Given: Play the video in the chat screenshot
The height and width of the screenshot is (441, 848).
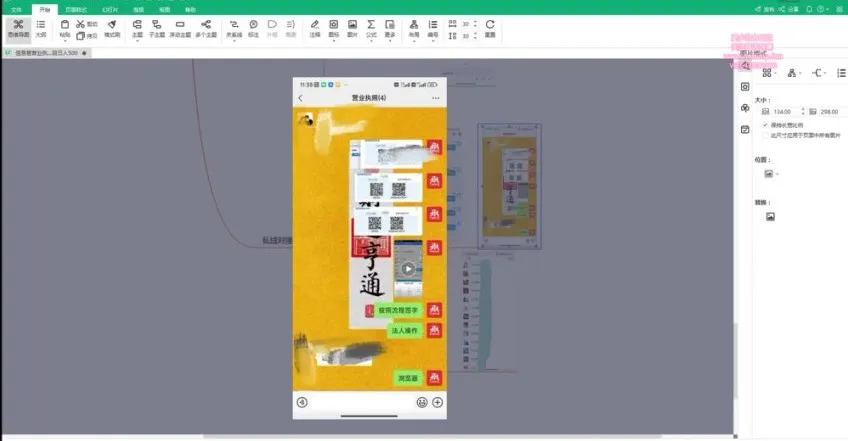Looking at the screenshot, I should (x=408, y=268).
